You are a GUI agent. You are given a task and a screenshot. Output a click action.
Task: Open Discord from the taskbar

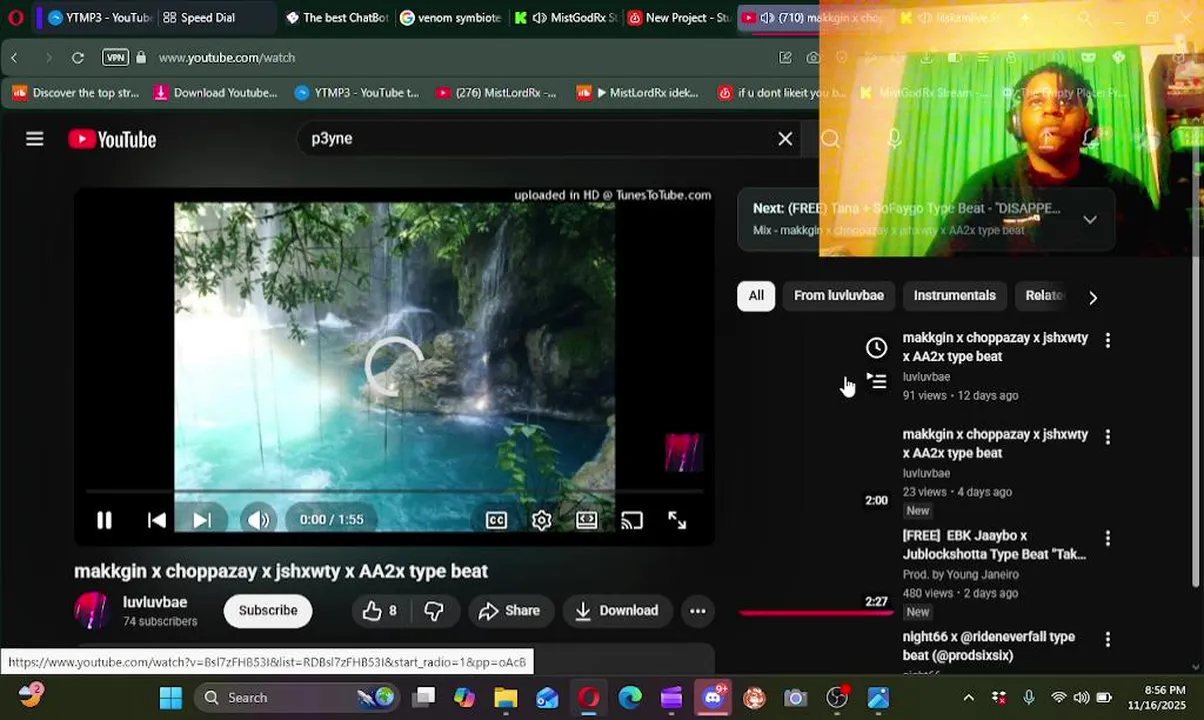click(713, 698)
